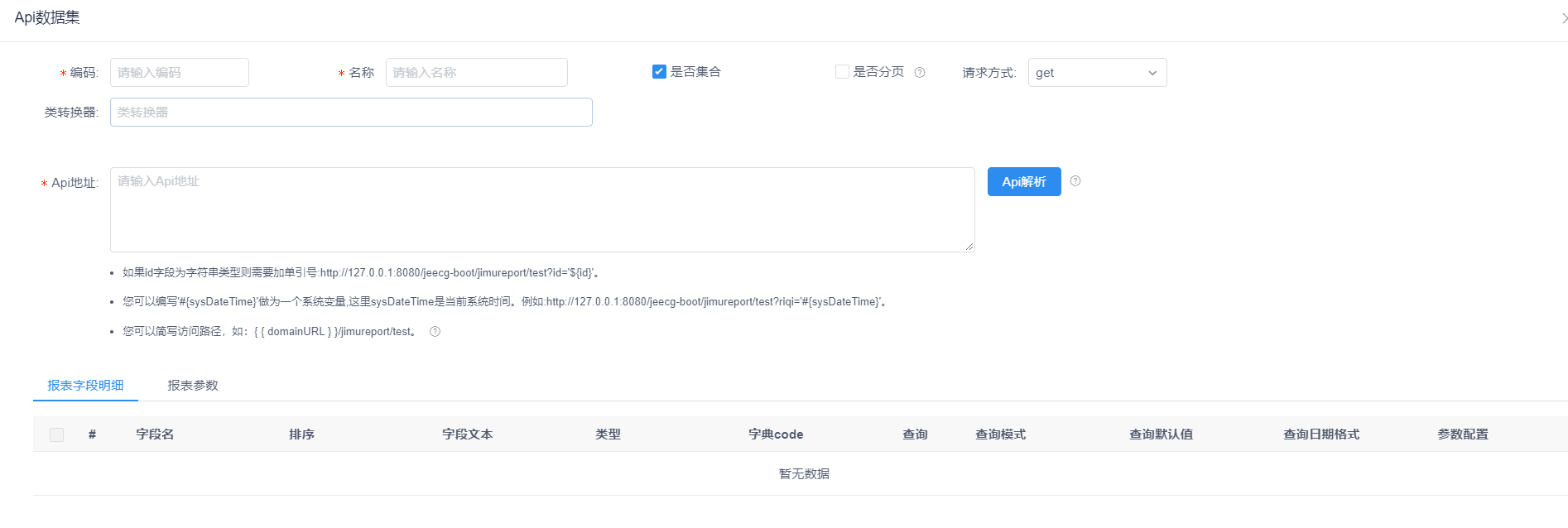
Task: Click the 字典code column header
Action: pos(776,434)
